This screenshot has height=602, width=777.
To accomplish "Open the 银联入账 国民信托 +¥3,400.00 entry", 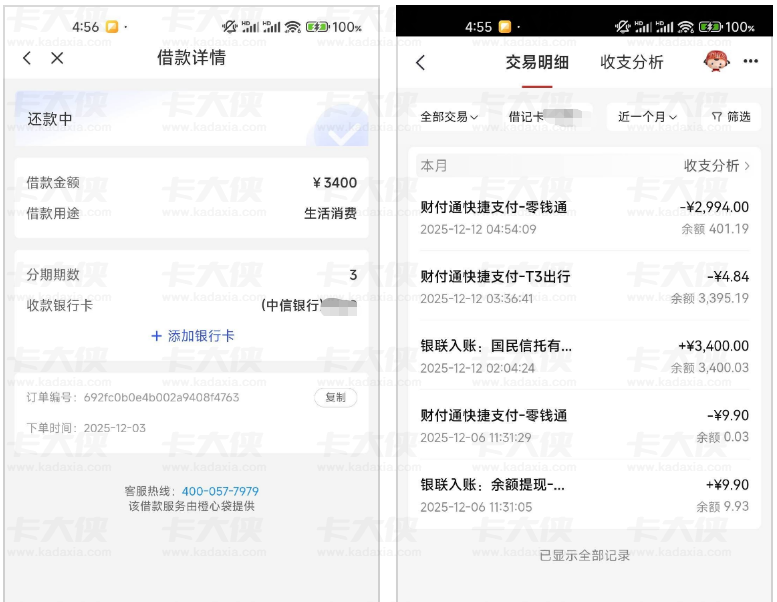I will point(585,356).
